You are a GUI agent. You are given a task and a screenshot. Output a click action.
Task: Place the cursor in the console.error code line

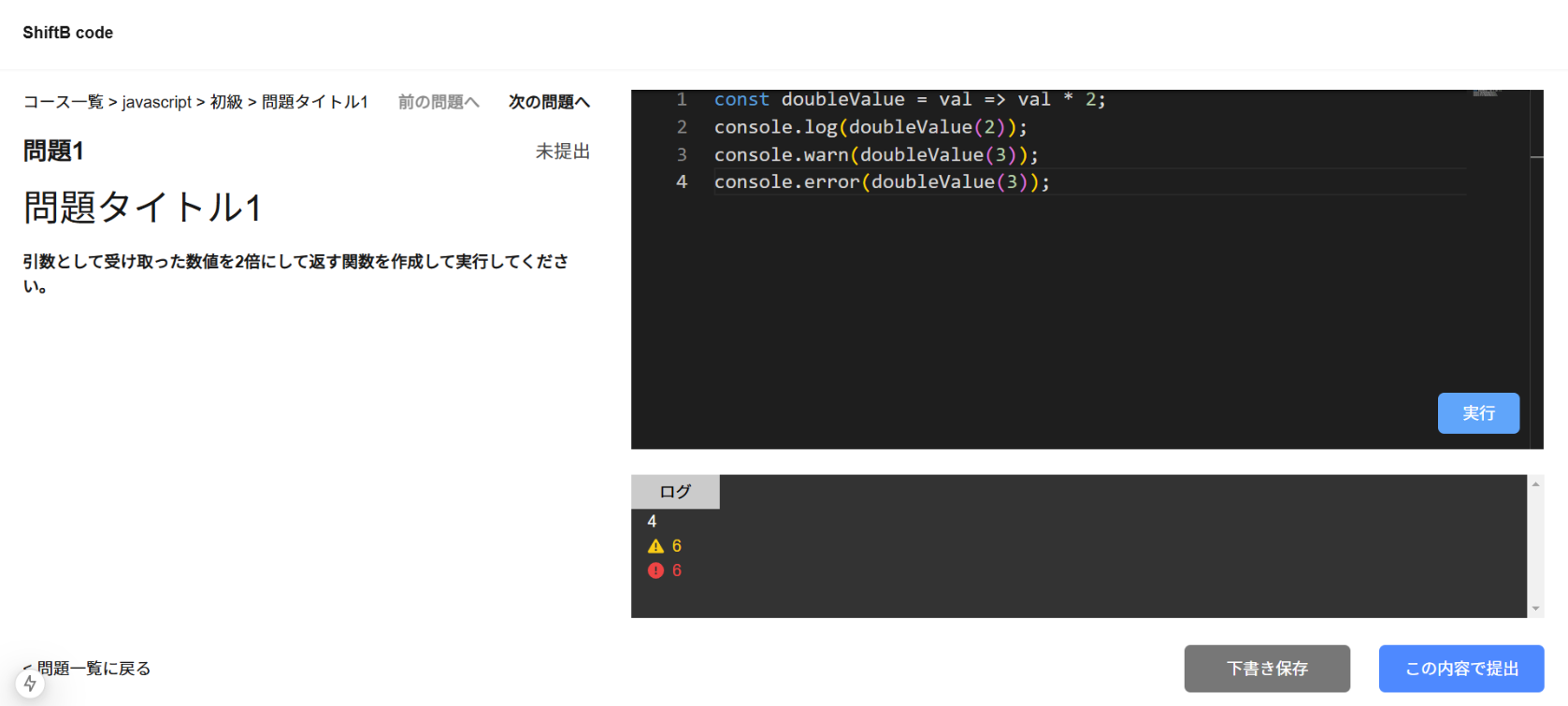coord(881,182)
